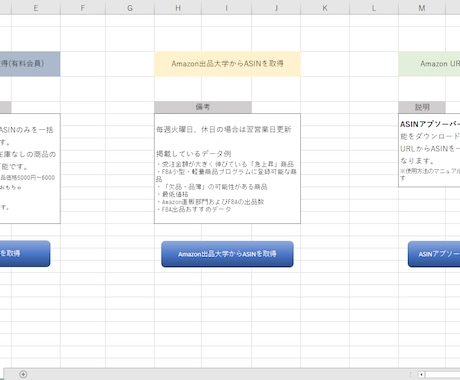460x380 pixels.
Task: Select column L header
Action: [374, 8]
